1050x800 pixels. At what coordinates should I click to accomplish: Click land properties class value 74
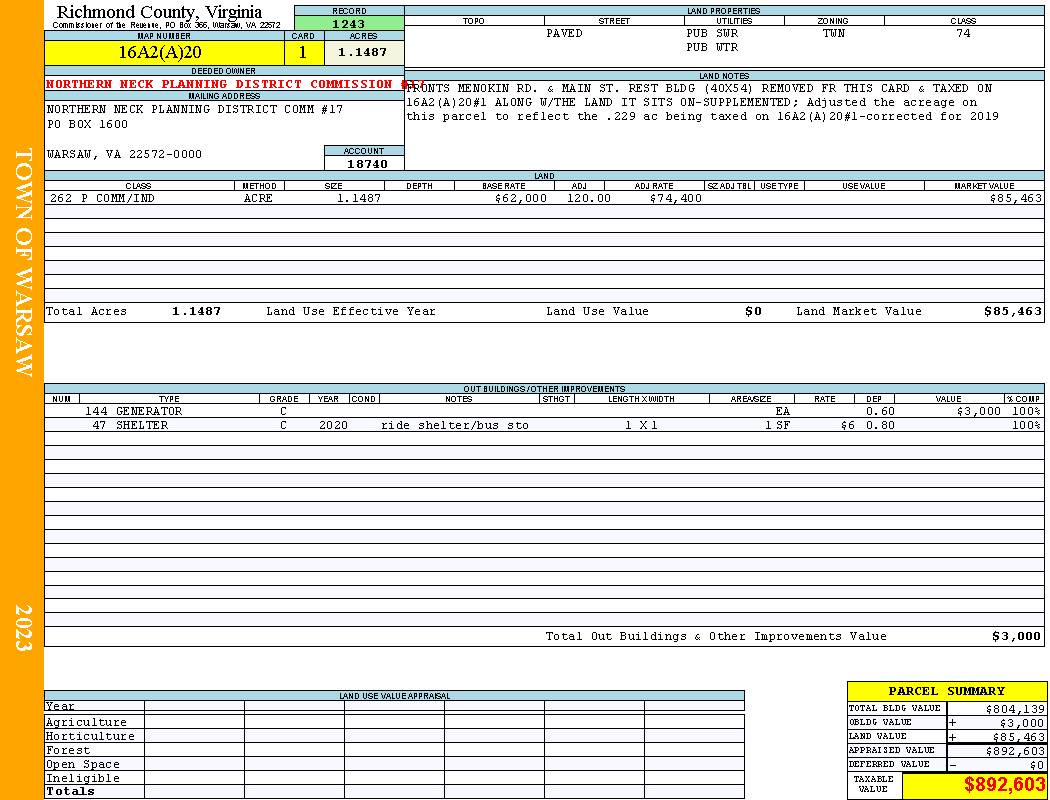[x=963, y=33]
